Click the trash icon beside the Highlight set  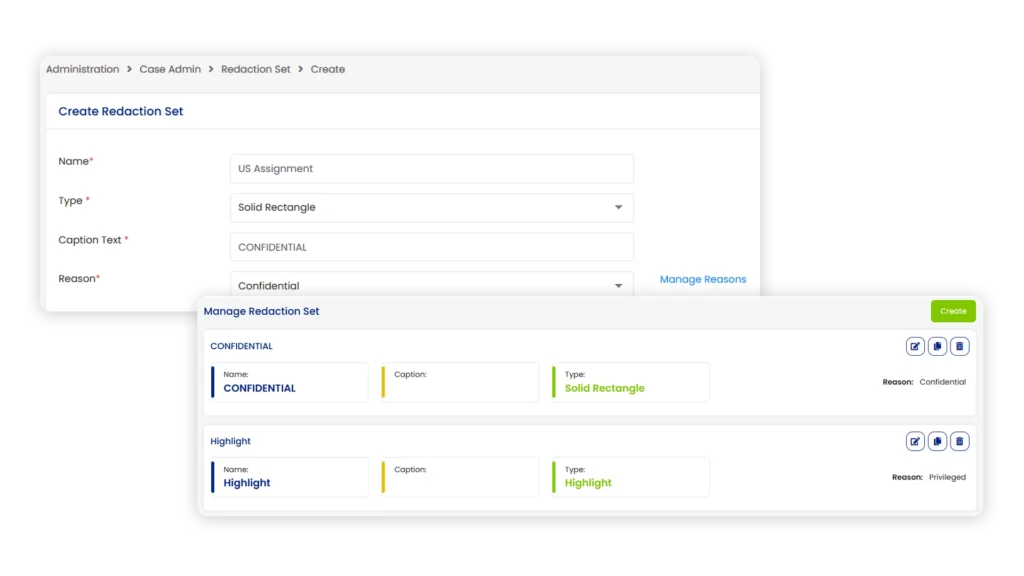pyautogui.click(x=959, y=441)
